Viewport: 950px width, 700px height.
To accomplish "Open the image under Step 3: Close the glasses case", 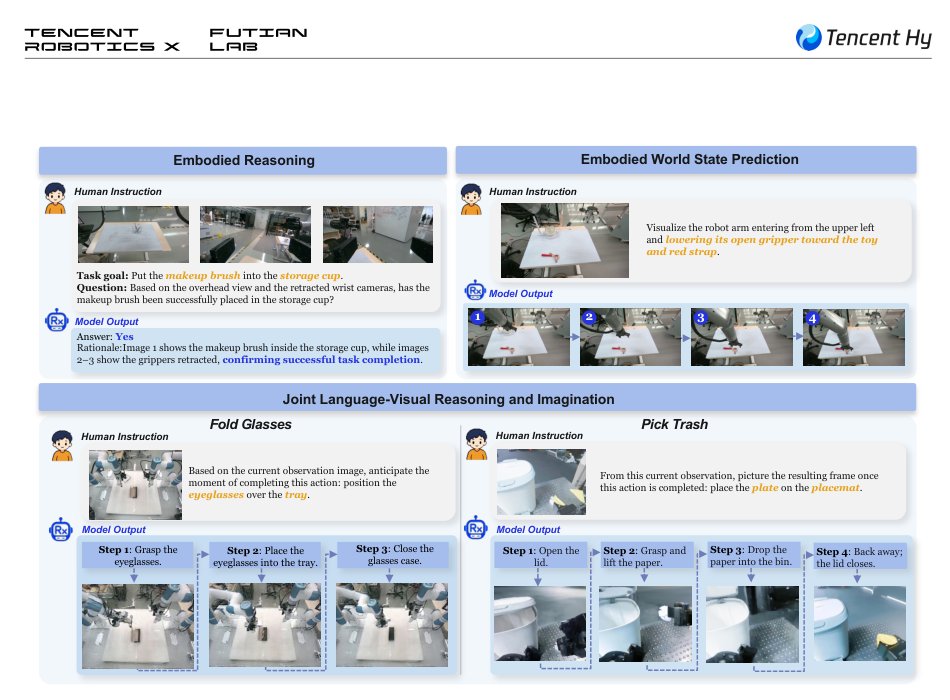I will 392,625.
